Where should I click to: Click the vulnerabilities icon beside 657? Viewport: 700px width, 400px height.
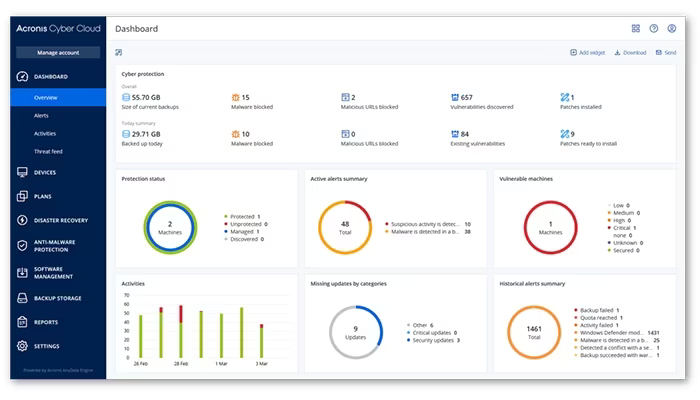point(454,97)
